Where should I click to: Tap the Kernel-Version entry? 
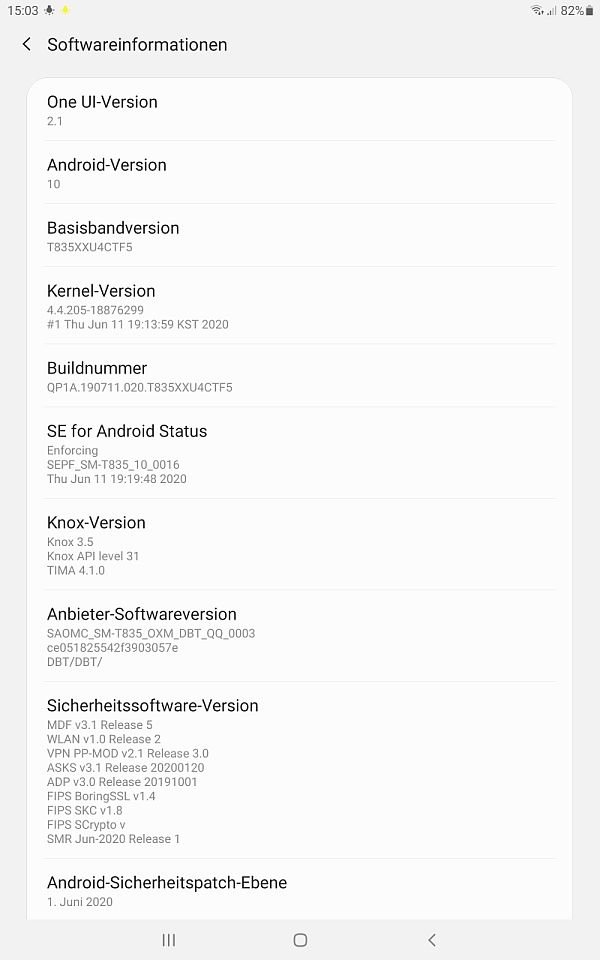[299, 306]
